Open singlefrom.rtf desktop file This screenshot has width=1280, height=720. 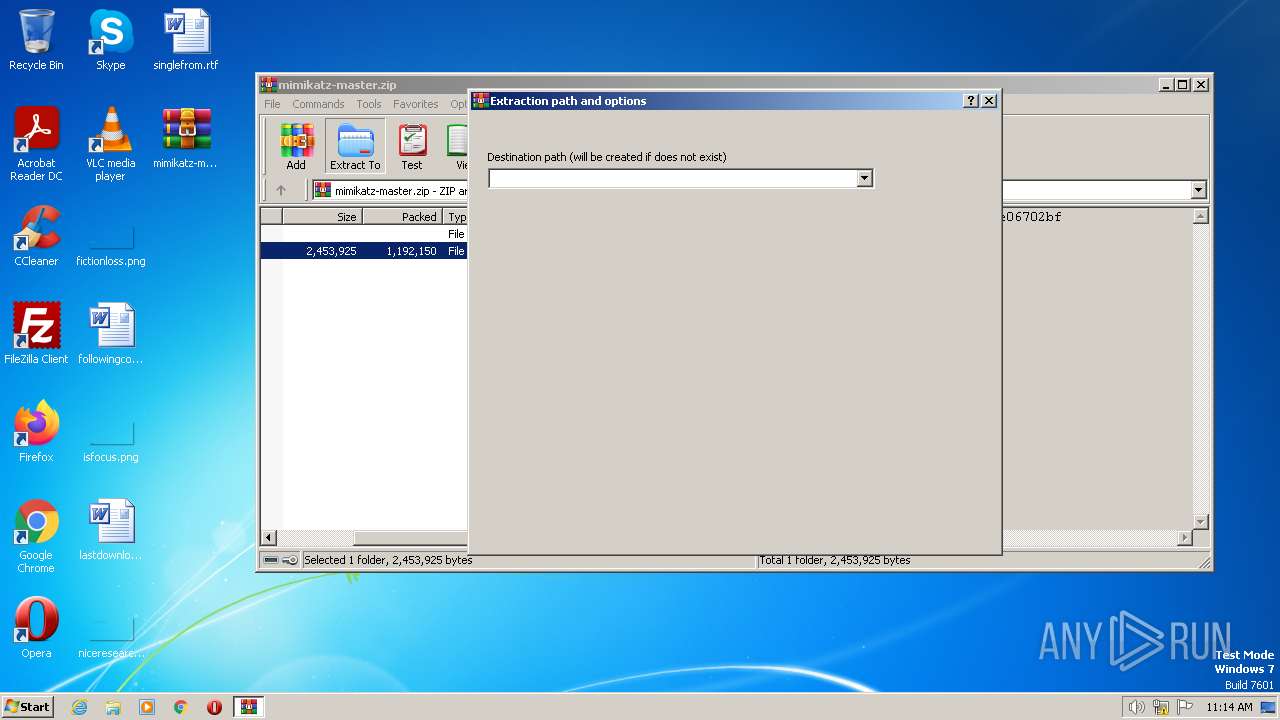point(186,40)
